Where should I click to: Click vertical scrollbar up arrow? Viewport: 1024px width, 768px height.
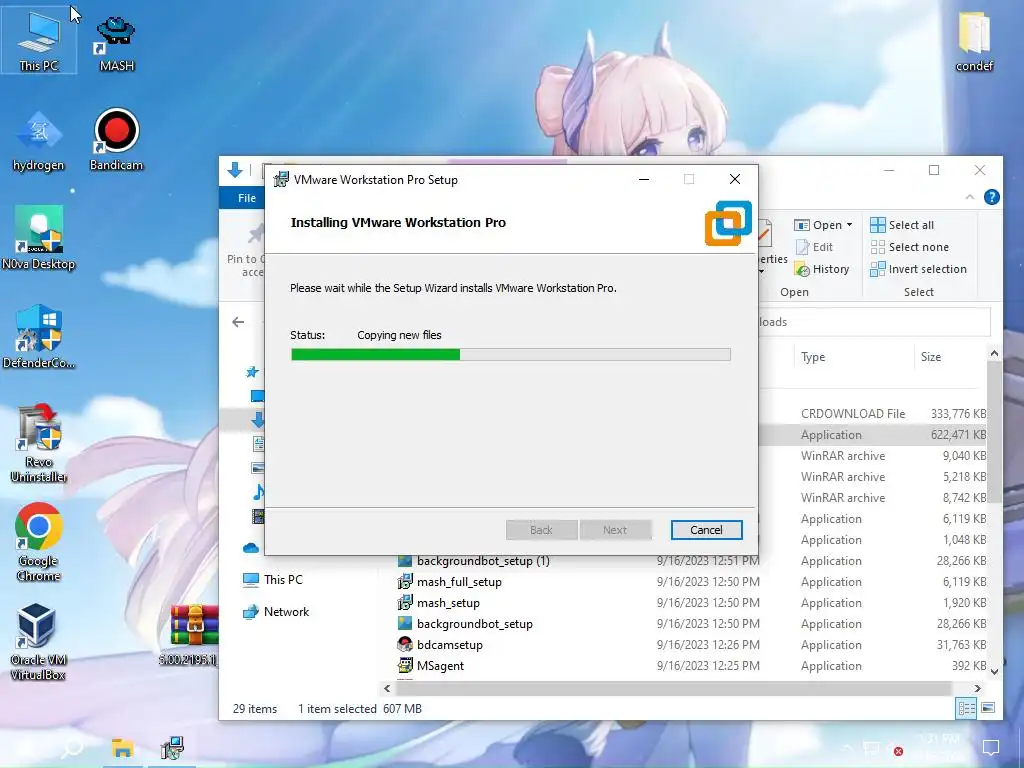[x=994, y=353]
